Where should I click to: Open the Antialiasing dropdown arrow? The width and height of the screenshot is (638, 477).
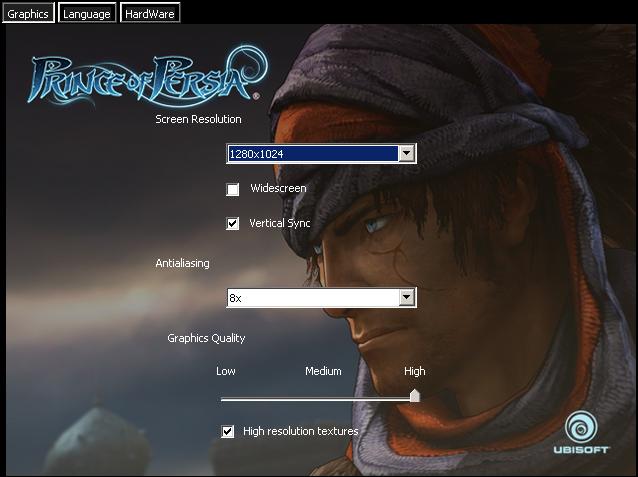pos(406,297)
